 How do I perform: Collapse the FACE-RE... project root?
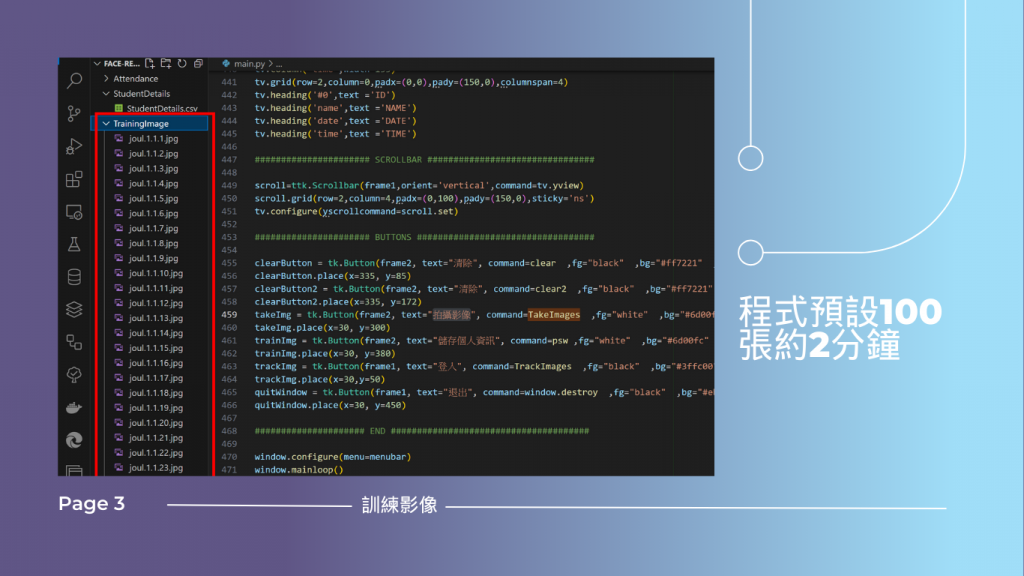pos(97,63)
